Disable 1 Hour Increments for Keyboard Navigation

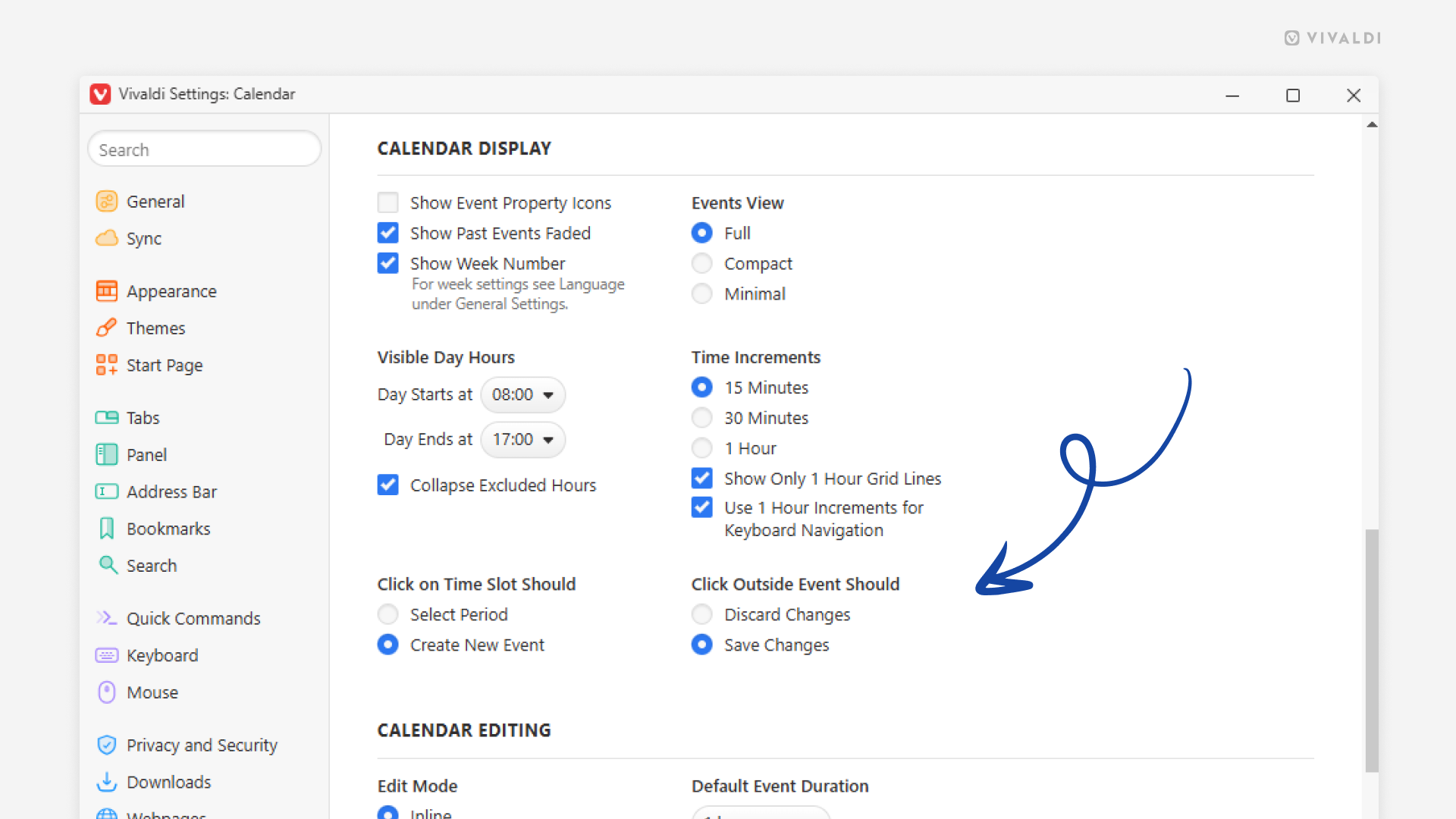coord(702,507)
